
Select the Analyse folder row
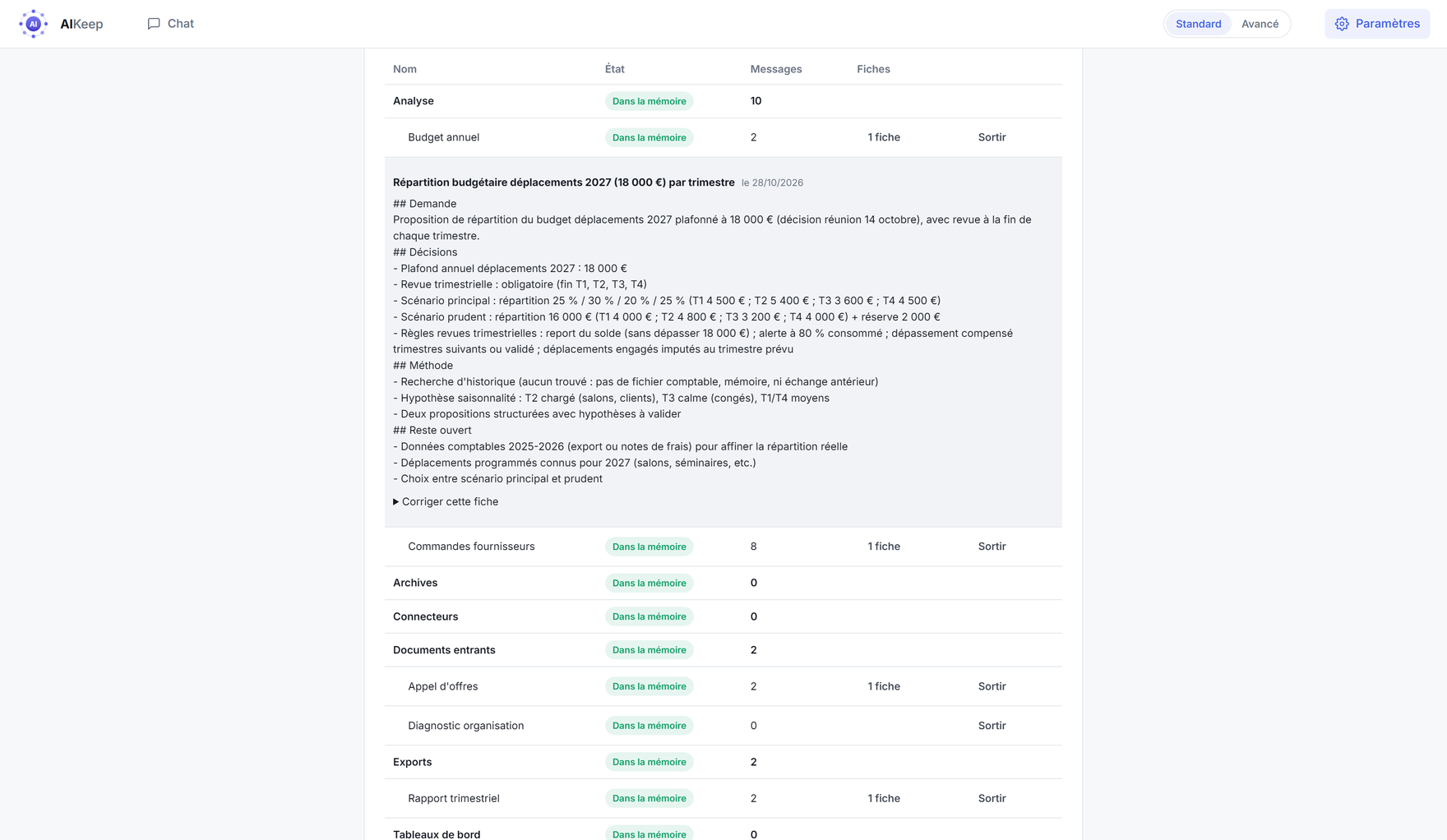[x=723, y=101]
